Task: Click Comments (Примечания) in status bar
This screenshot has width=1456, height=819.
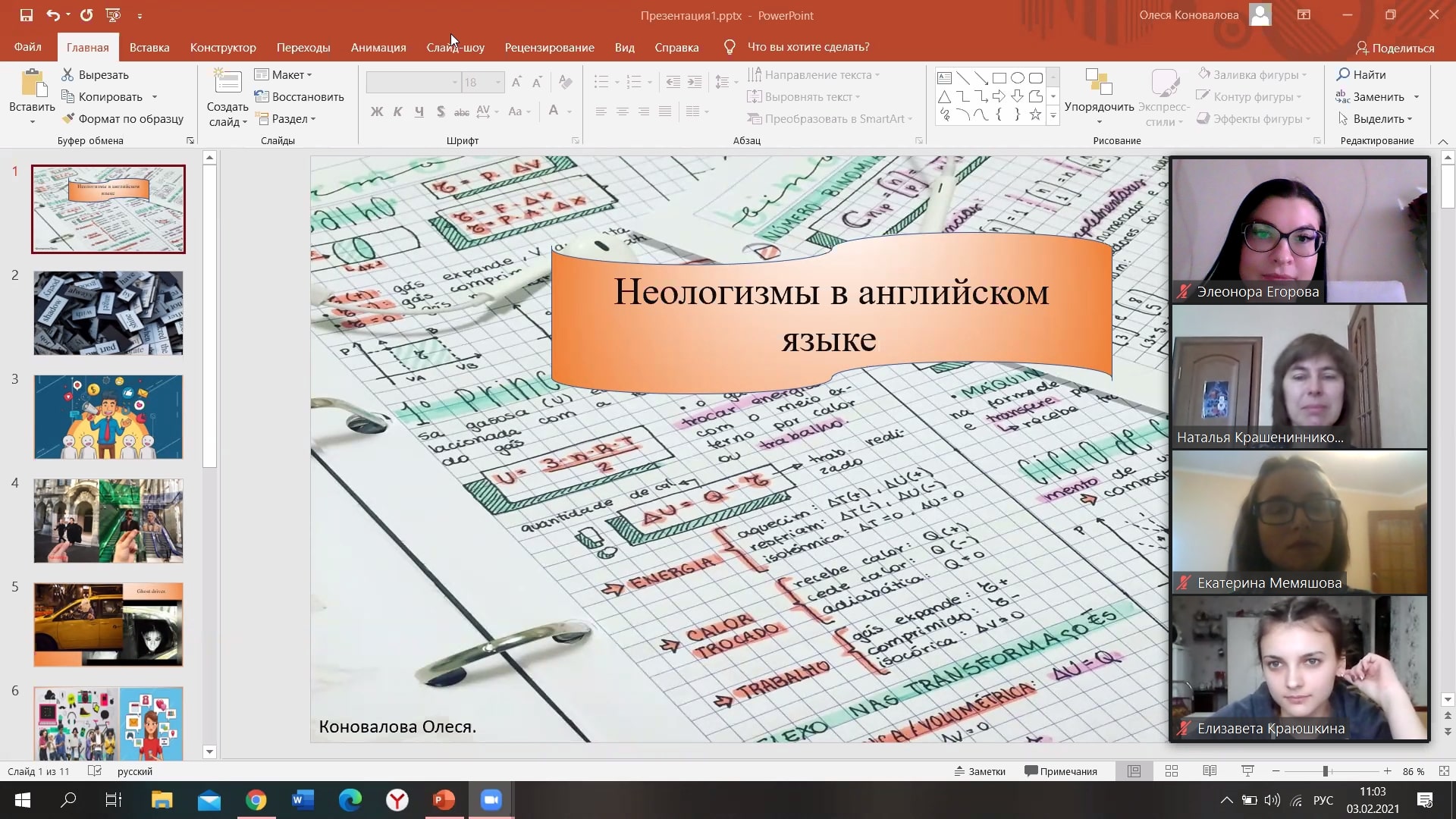Action: [1061, 771]
